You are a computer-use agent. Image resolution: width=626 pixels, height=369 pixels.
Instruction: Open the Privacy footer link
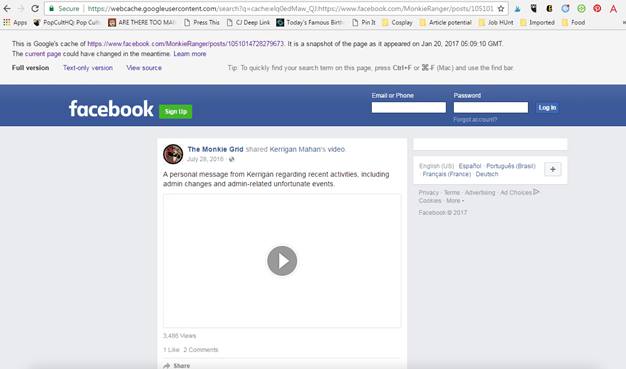pos(428,192)
